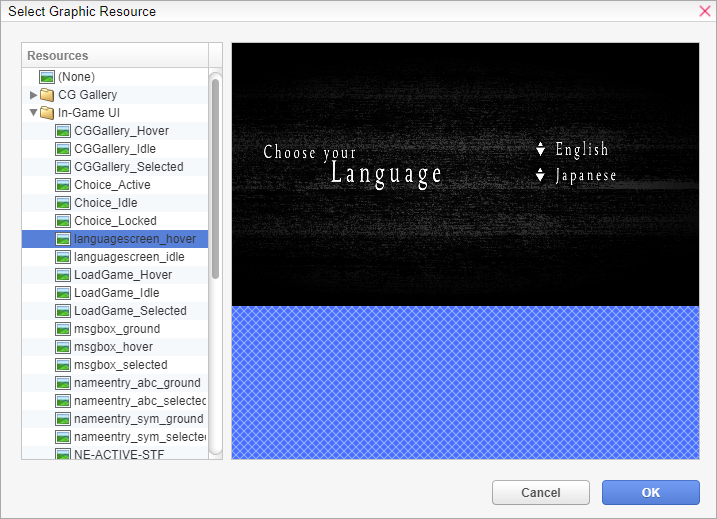This screenshot has width=717, height=519.
Task: Select the NE-ACTIVE-STF resource row
Action: pos(115,454)
